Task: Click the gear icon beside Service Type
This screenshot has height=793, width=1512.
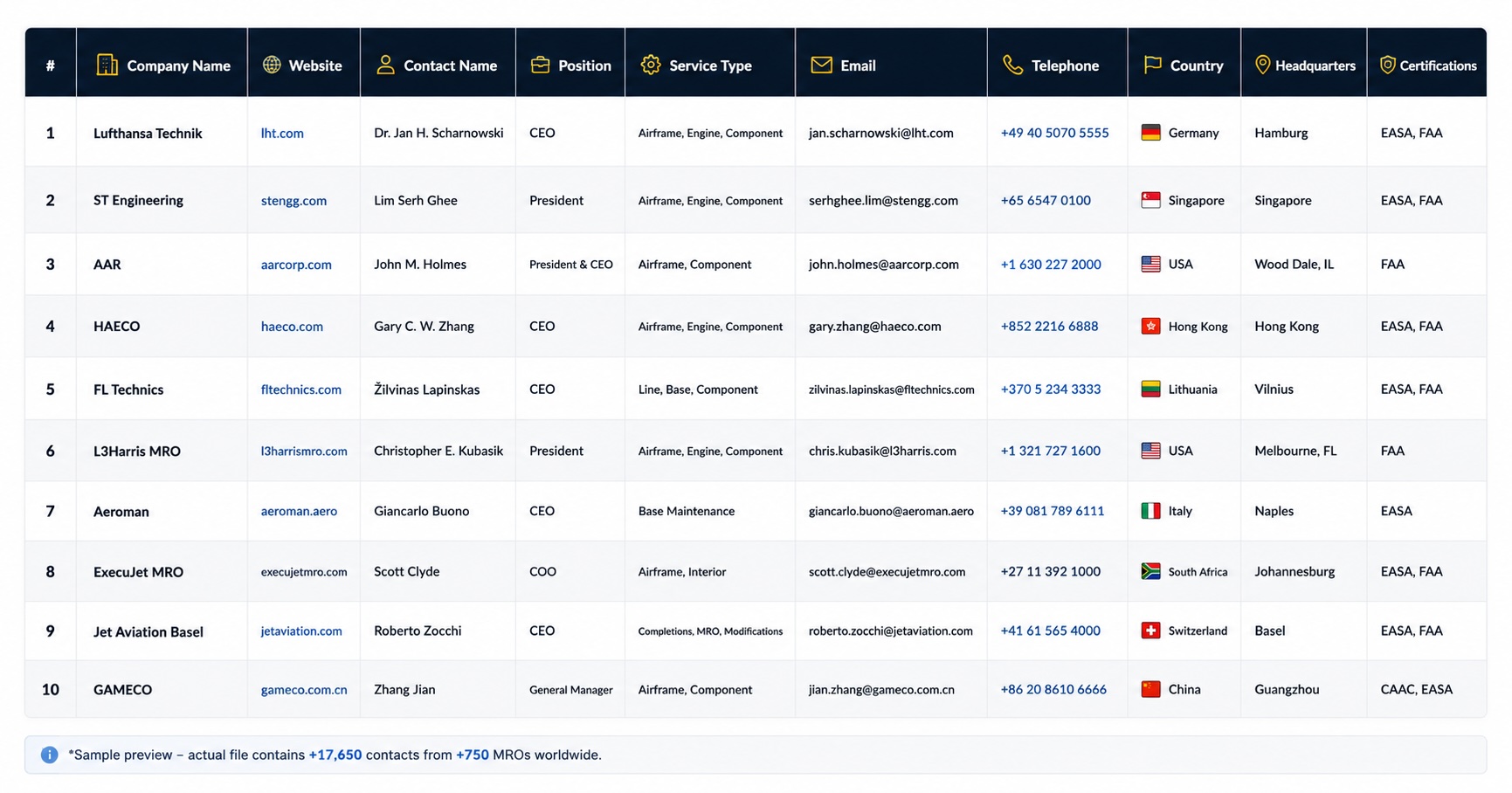Action: point(651,65)
